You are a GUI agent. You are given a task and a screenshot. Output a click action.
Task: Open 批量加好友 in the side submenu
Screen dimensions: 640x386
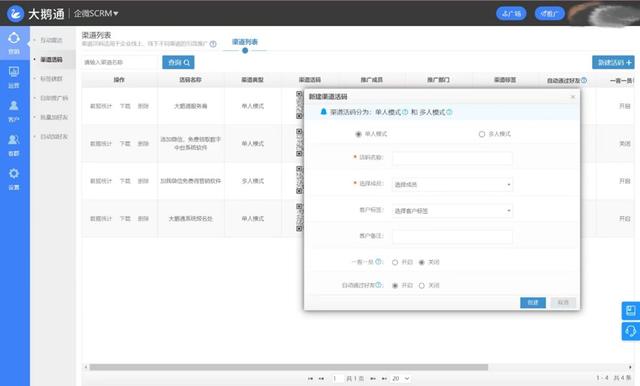coord(54,117)
